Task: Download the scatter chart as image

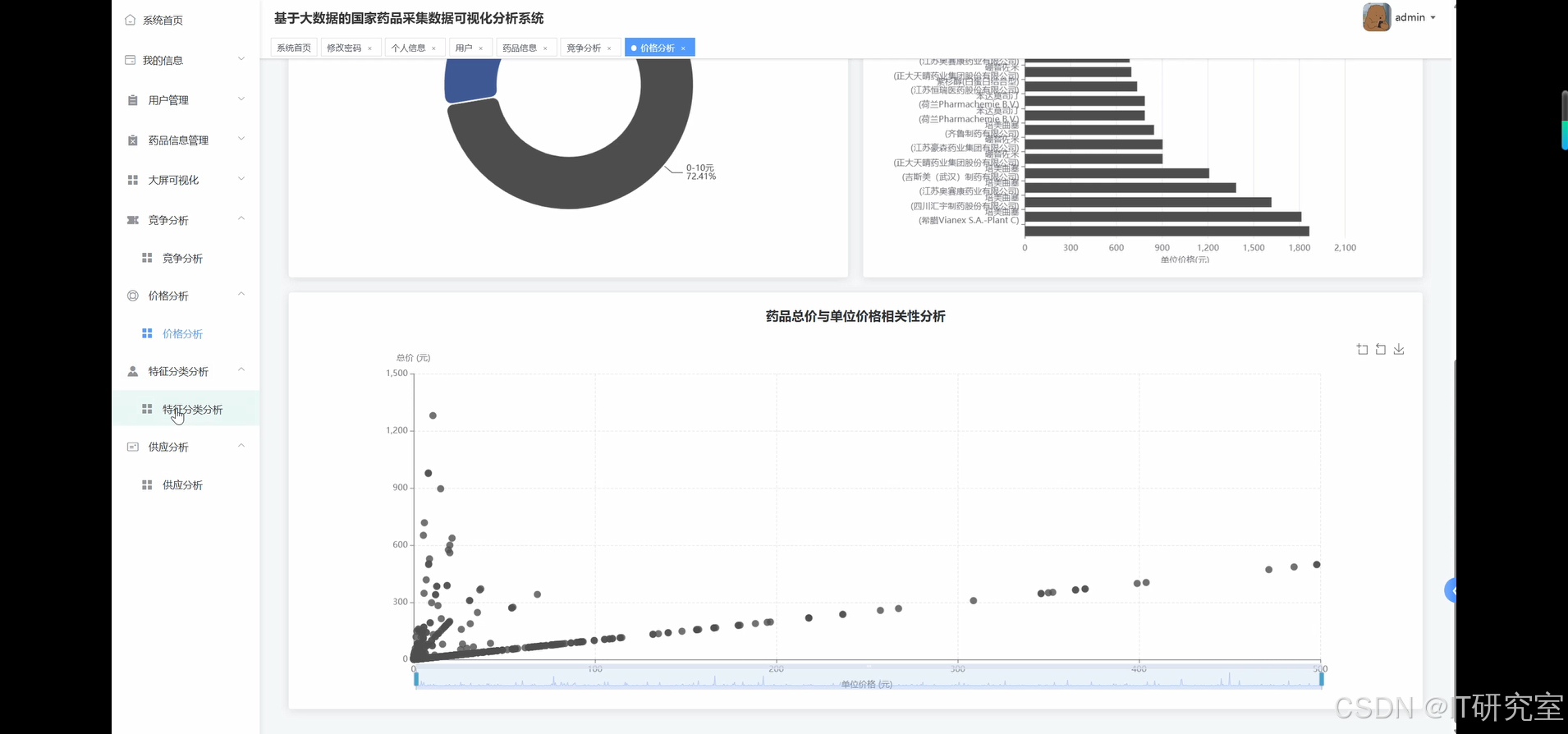Action: 1399,350
